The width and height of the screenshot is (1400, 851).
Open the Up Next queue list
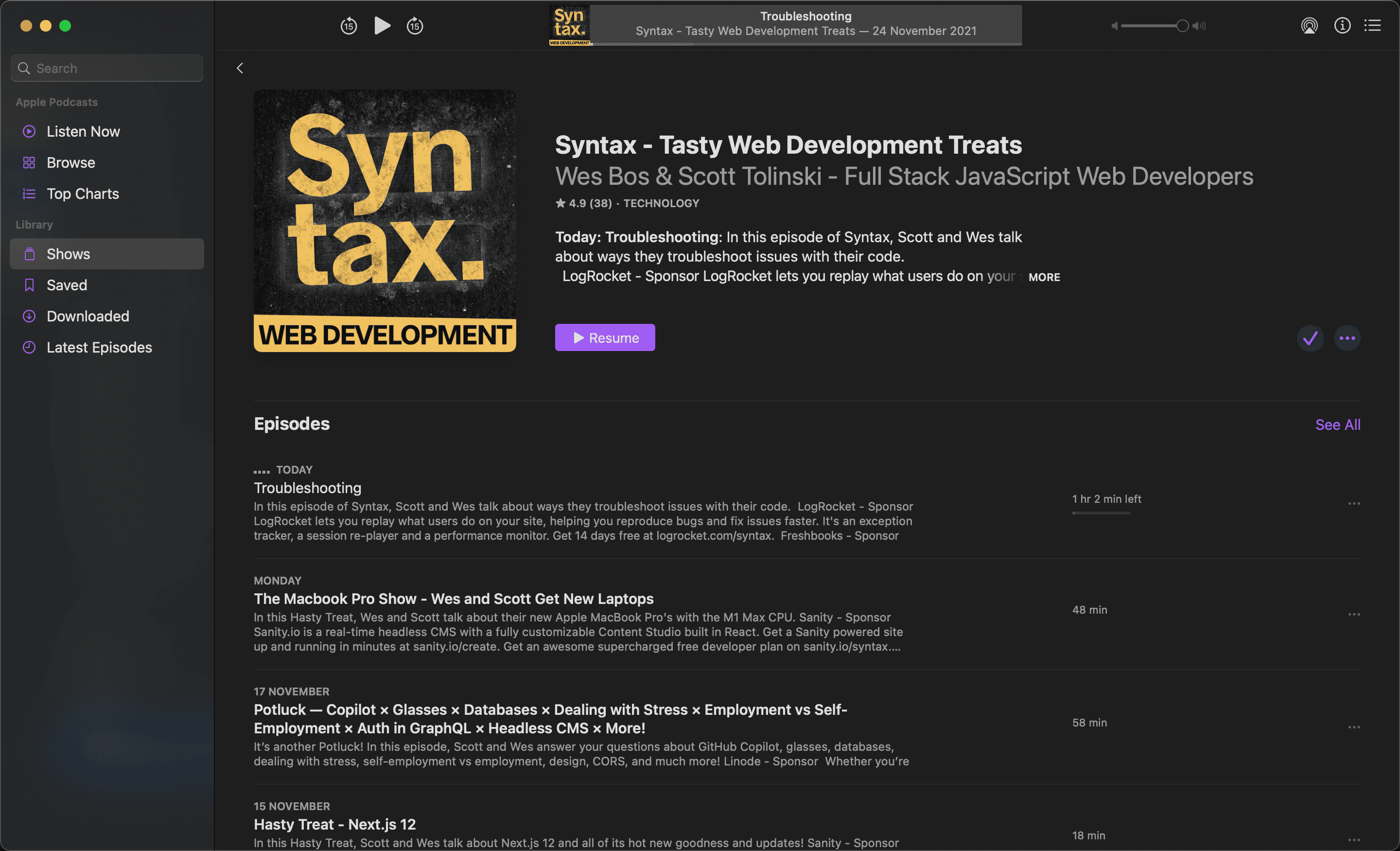tap(1373, 26)
